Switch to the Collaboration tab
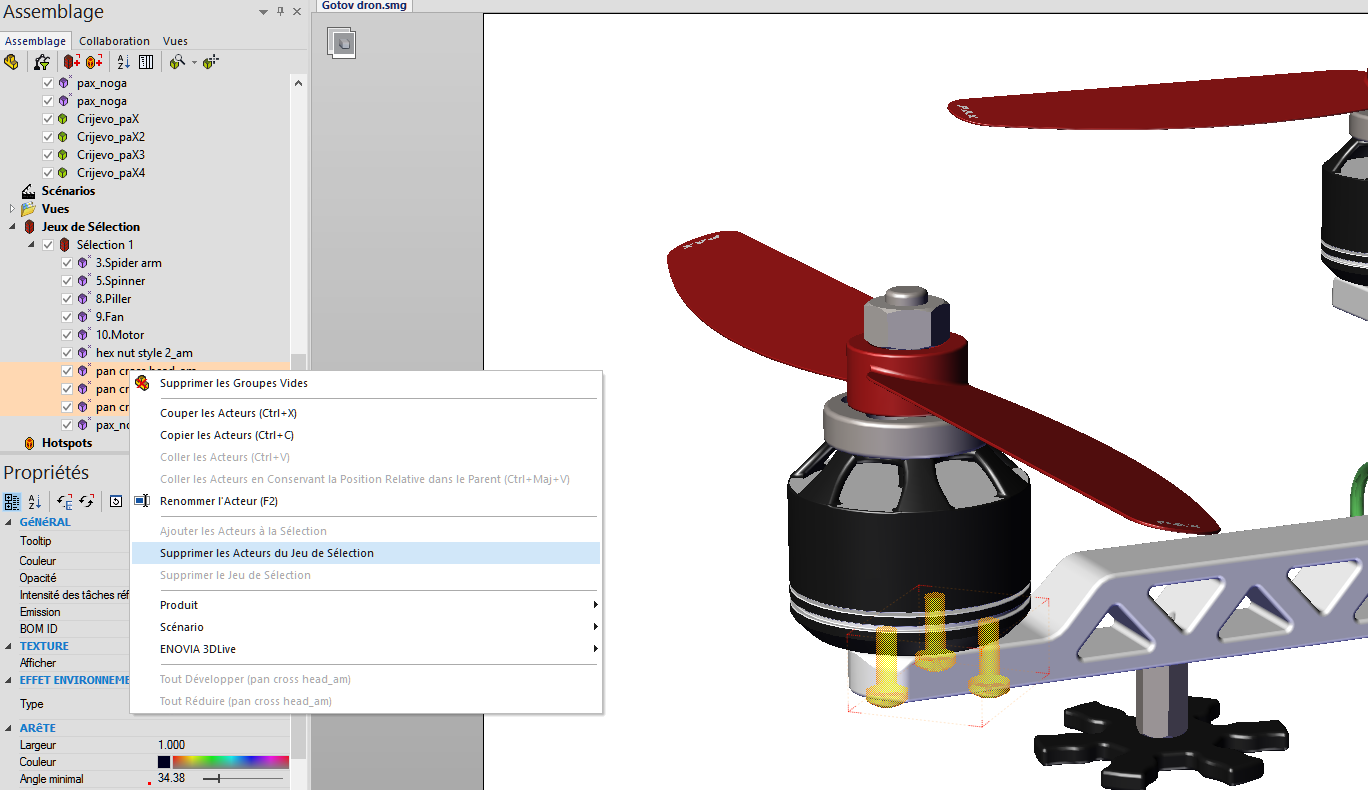 click(x=115, y=41)
